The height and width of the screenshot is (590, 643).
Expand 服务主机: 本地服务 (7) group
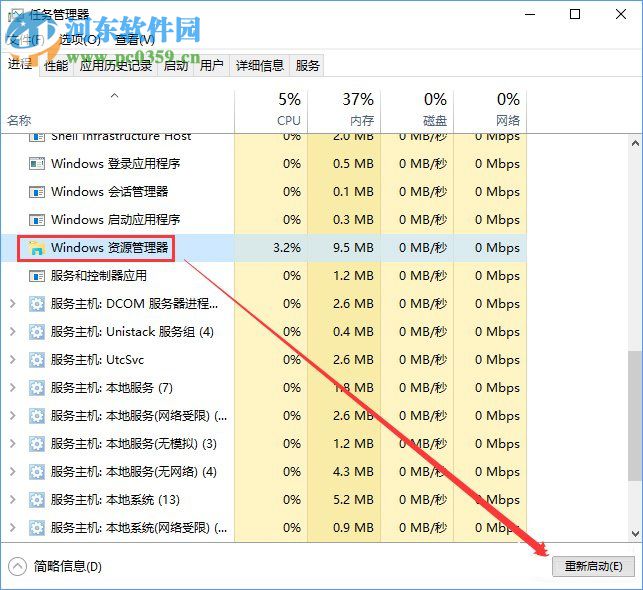(13, 388)
